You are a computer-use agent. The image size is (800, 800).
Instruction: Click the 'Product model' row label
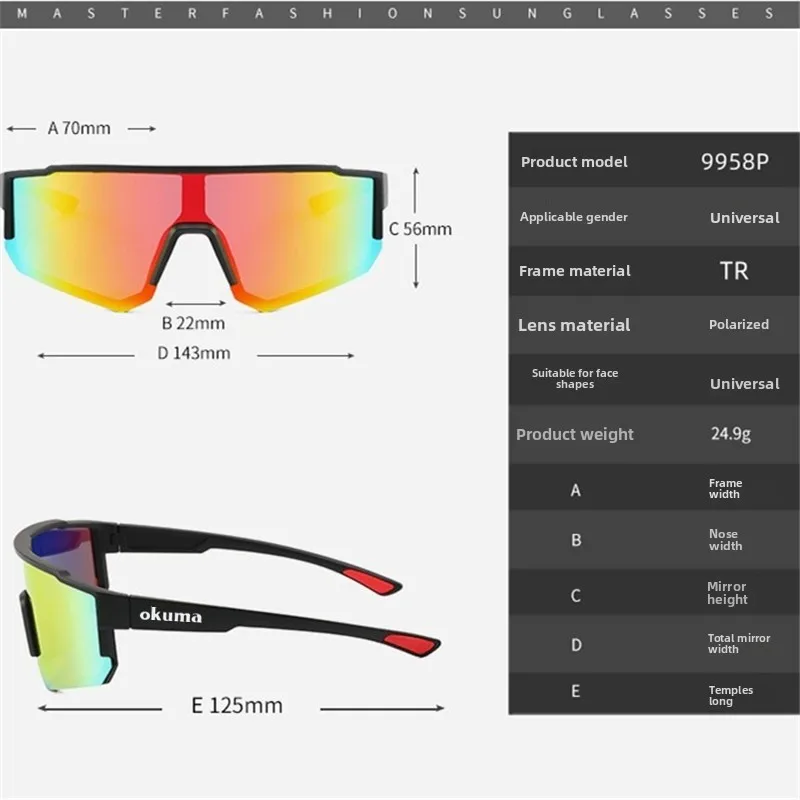pyautogui.click(x=574, y=162)
